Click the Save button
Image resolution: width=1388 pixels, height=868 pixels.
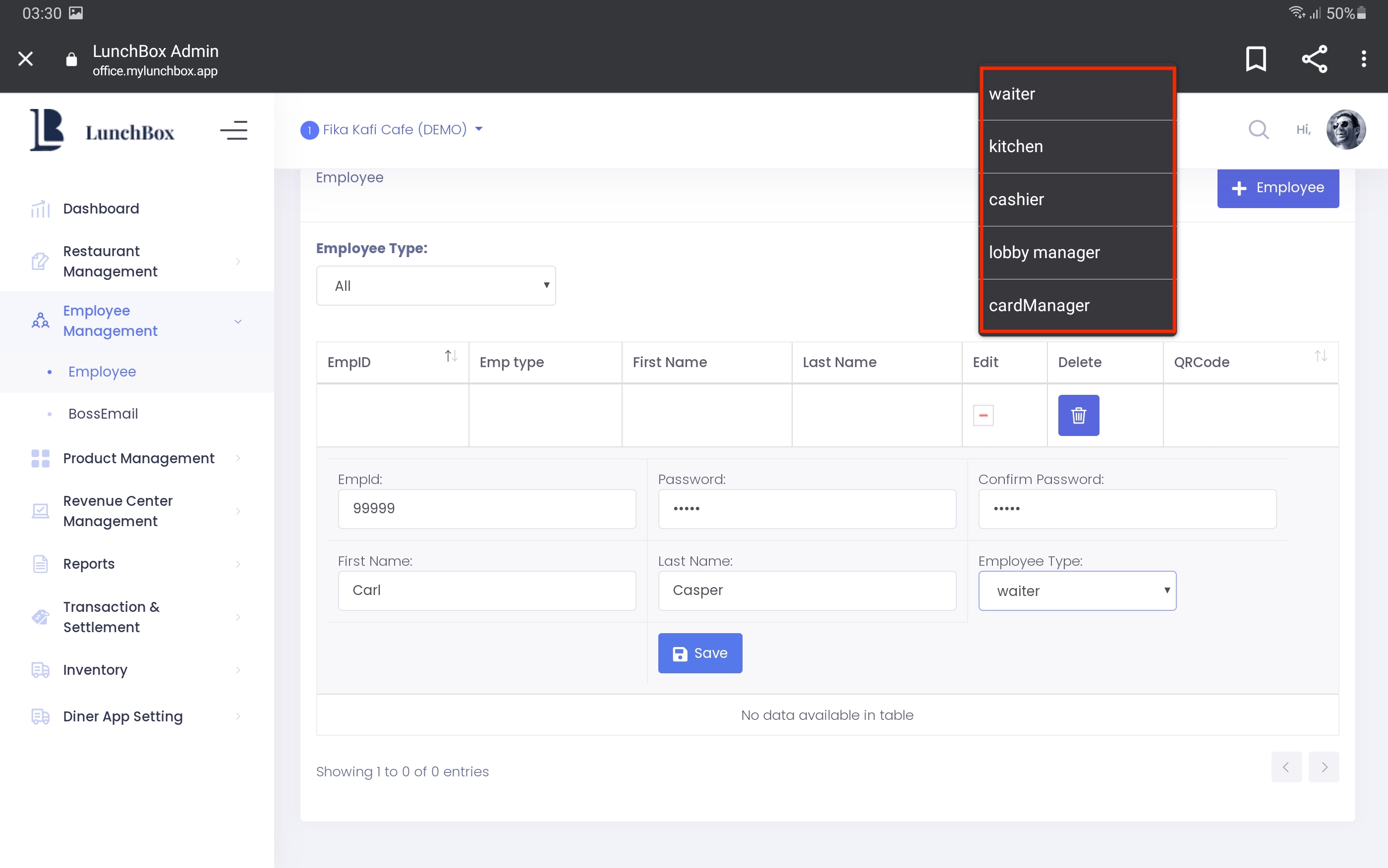(x=699, y=653)
